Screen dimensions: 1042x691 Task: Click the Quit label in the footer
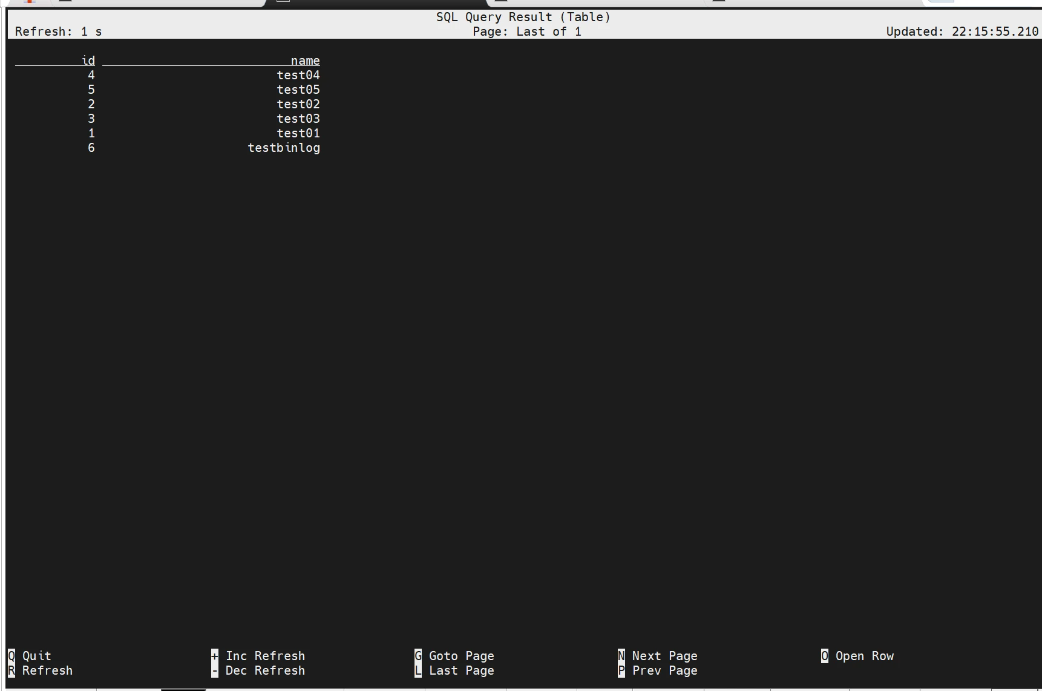pos(36,656)
